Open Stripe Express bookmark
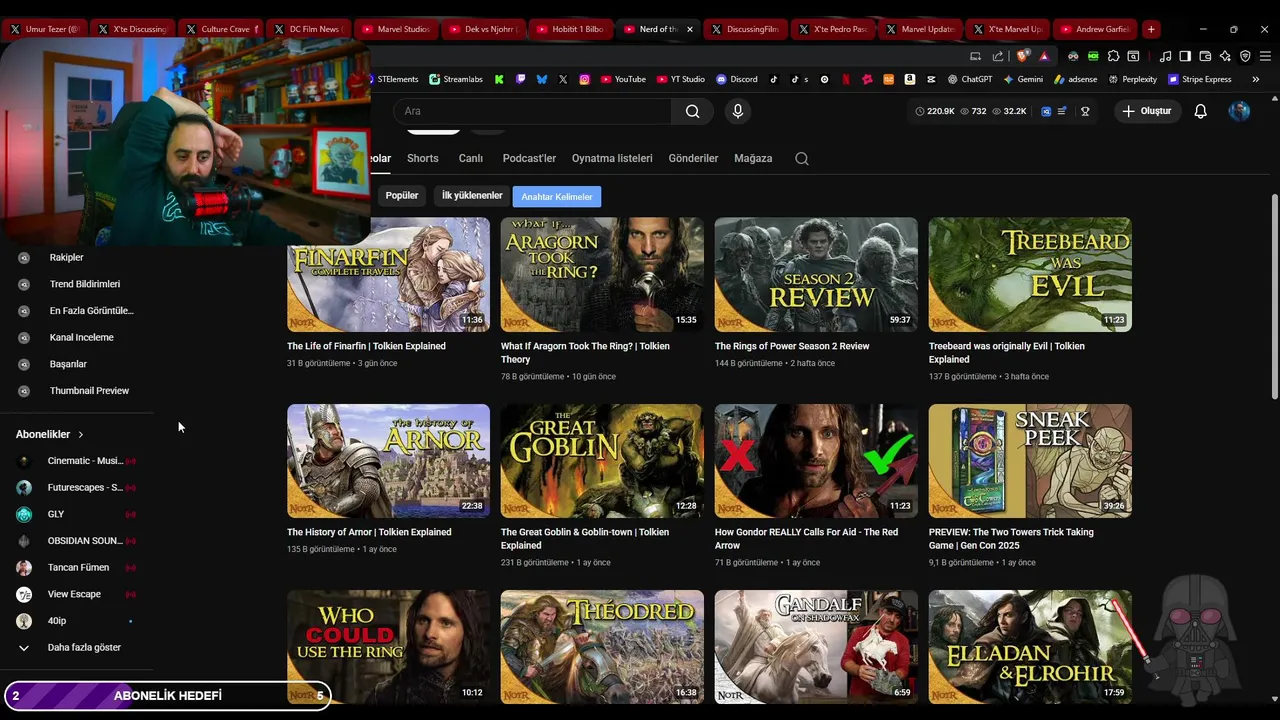The width and height of the screenshot is (1280, 720). coord(1200,79)
